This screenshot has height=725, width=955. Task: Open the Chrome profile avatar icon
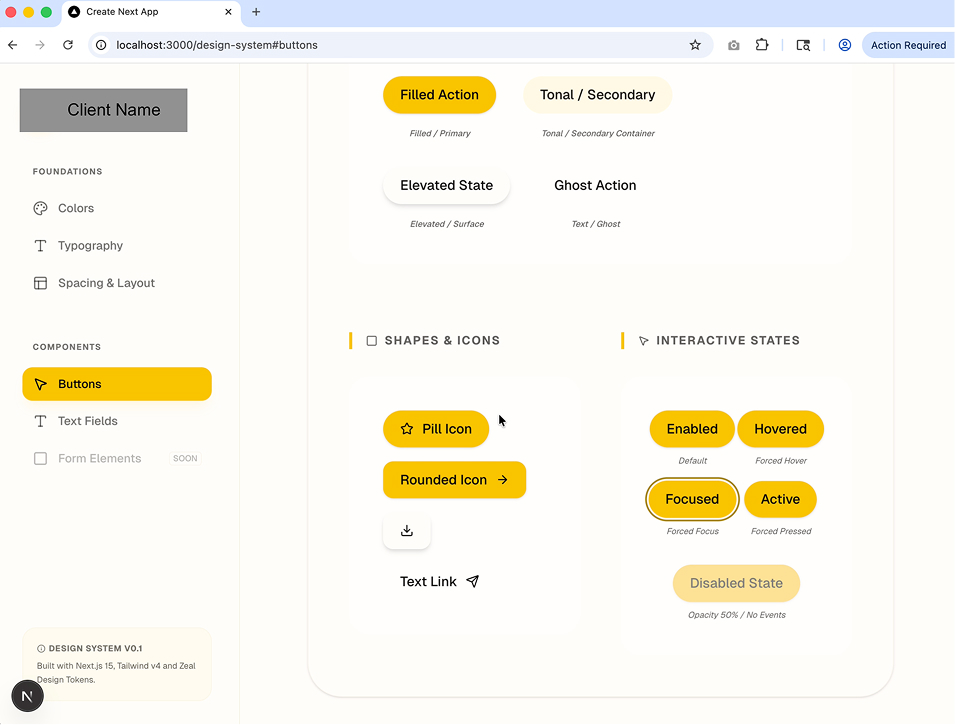(845, 45)
